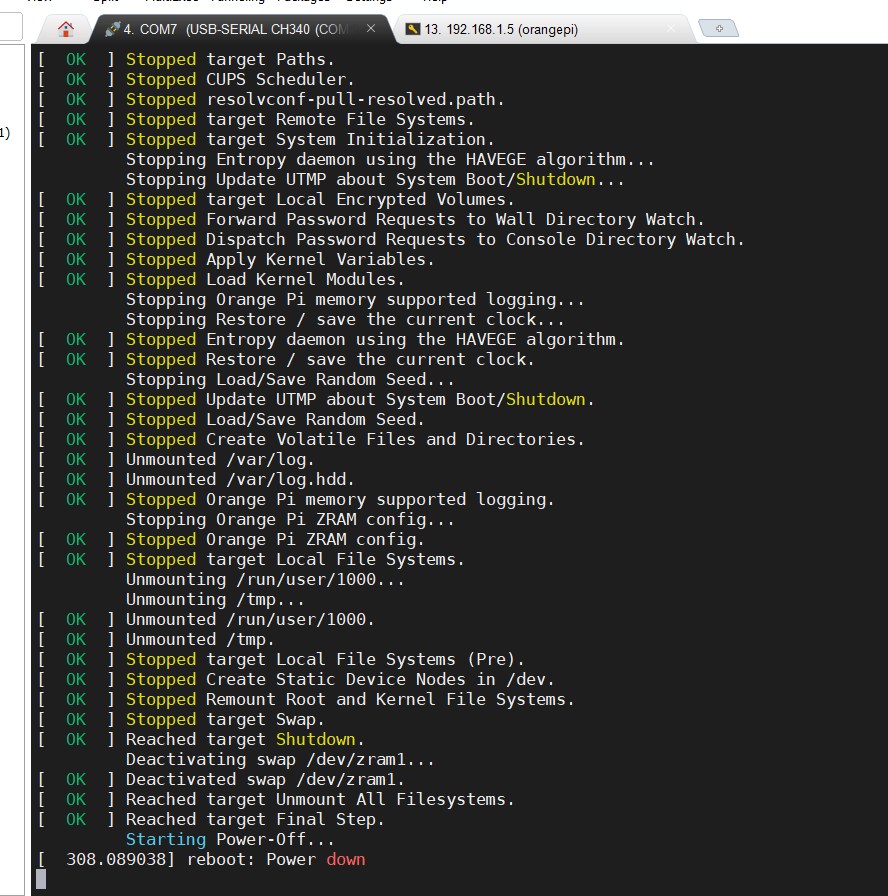Open a new tab with the plus button
The image size is (888, 896).
(x=719, y=28)
